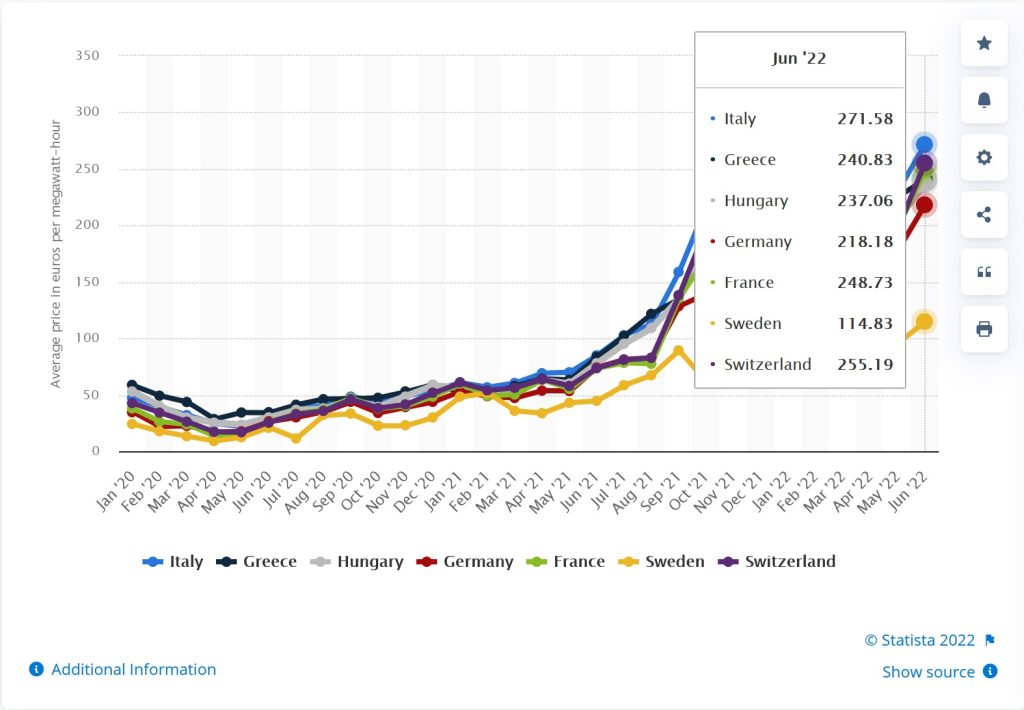Open chart settings gear icon
Image resolution: width=1024 pixels, height=710 pixels.
[984, 157]
